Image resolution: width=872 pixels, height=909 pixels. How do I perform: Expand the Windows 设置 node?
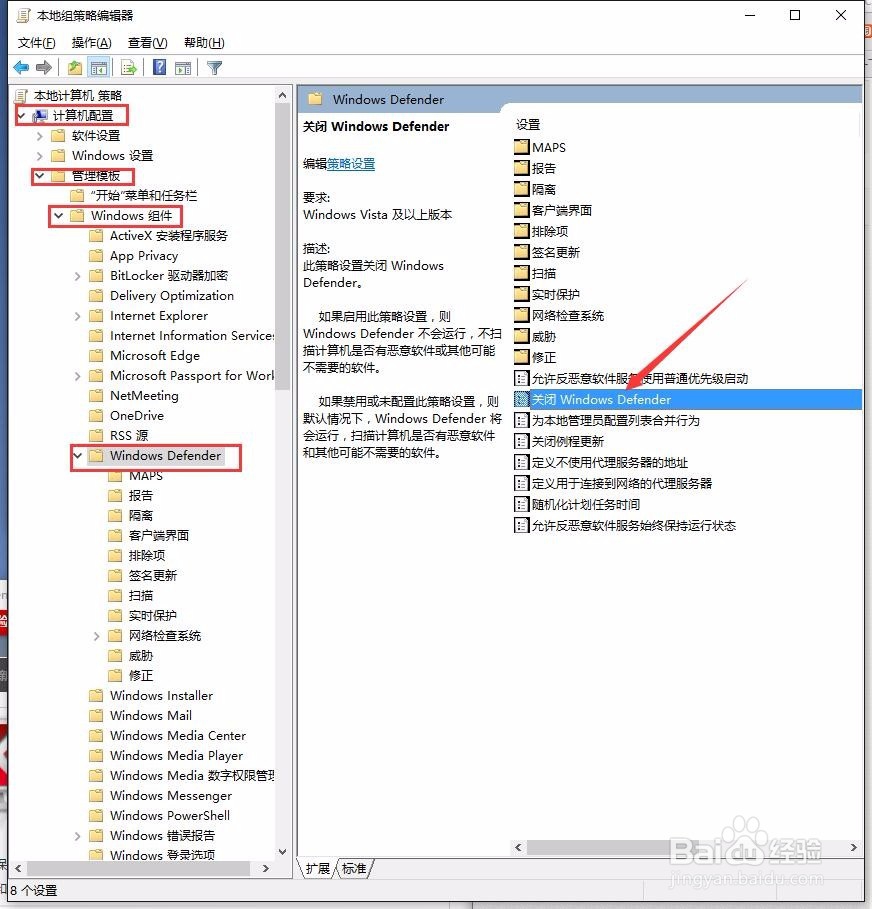coord(39,156)
